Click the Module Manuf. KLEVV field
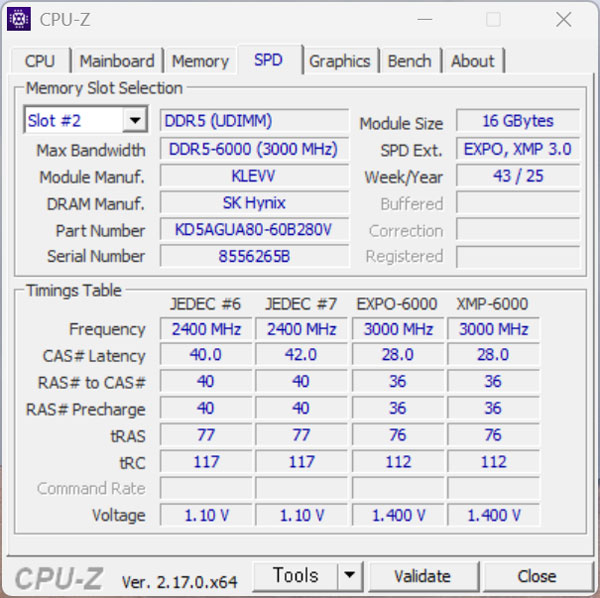Image resolution: width=600 pixels, height=598 pixels. (x=253, y=176)
